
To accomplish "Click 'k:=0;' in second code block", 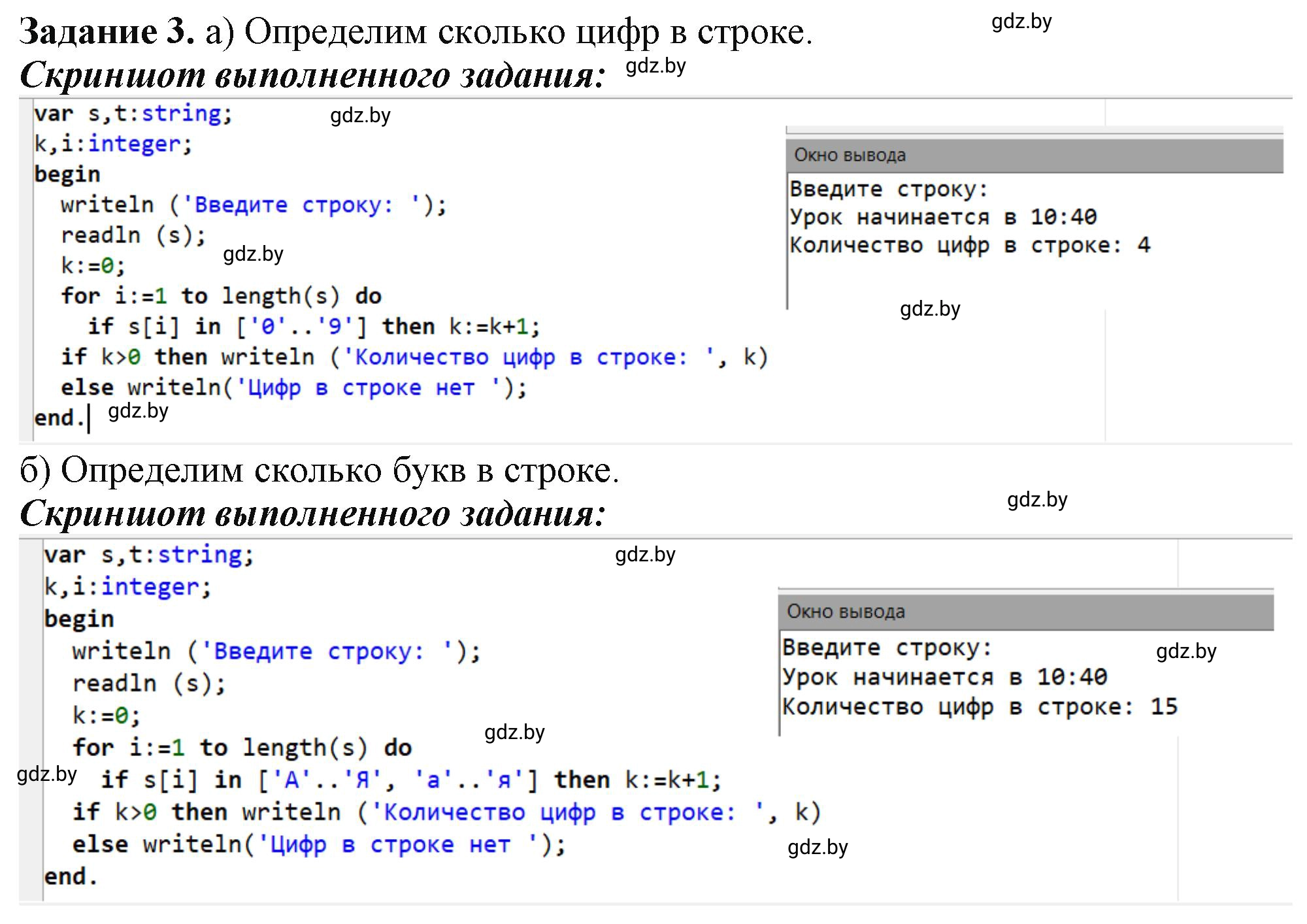I will click(x=107, y=716).
